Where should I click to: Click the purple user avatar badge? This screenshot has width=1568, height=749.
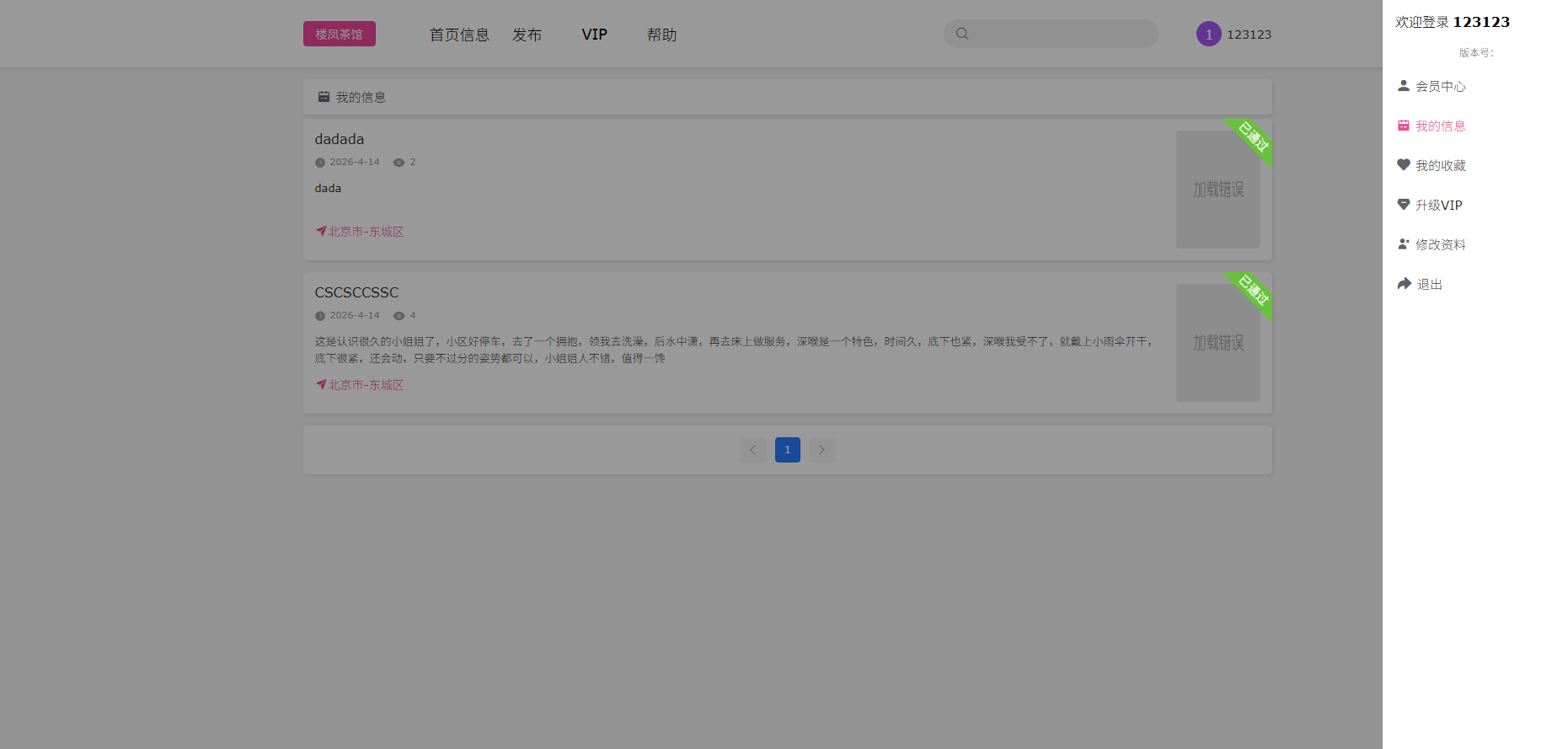(1208, 35)
